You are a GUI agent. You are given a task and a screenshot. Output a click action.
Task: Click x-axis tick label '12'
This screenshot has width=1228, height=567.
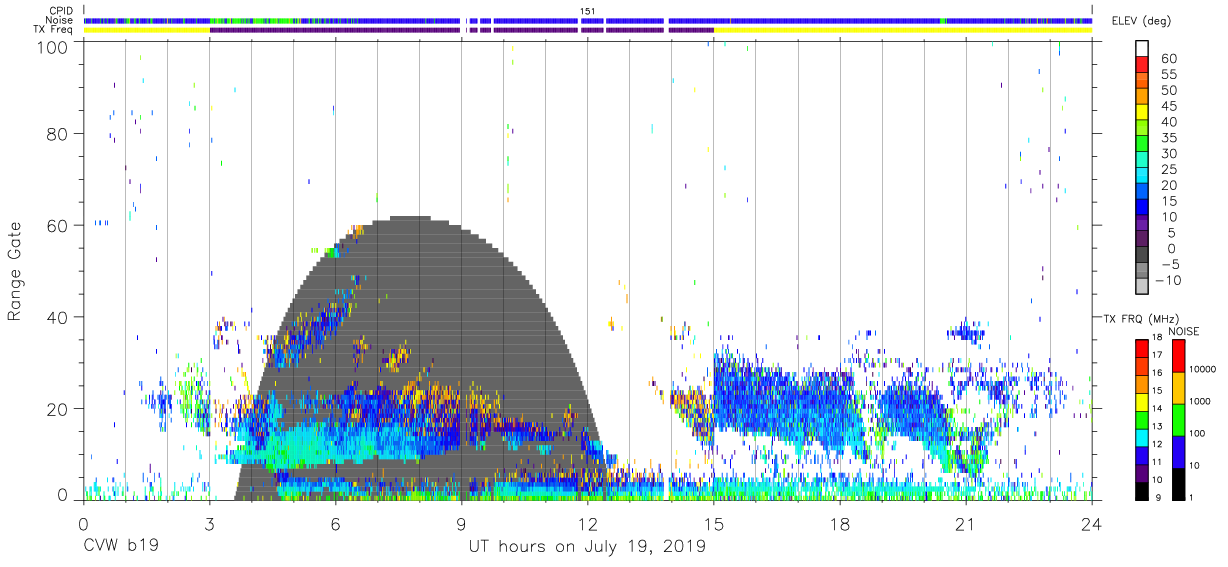tap(587, 522)
